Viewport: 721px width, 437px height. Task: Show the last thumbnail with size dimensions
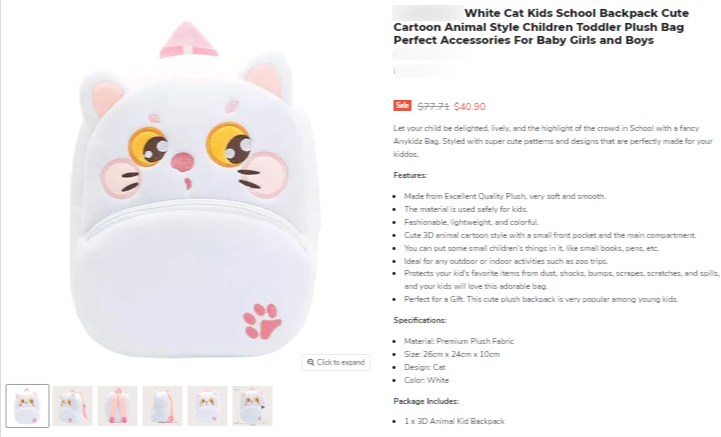252,406
